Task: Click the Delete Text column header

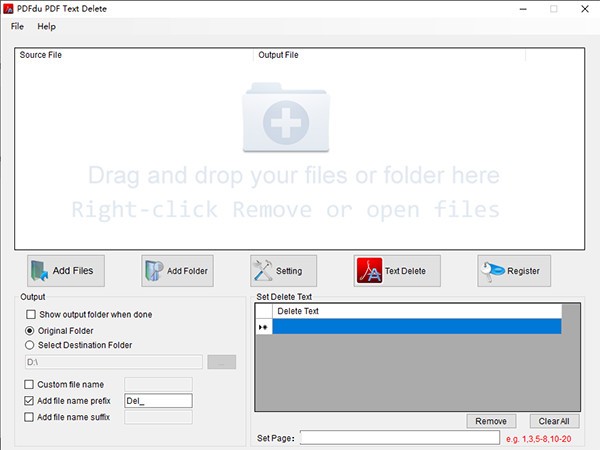Action: [x=417, y=311]
